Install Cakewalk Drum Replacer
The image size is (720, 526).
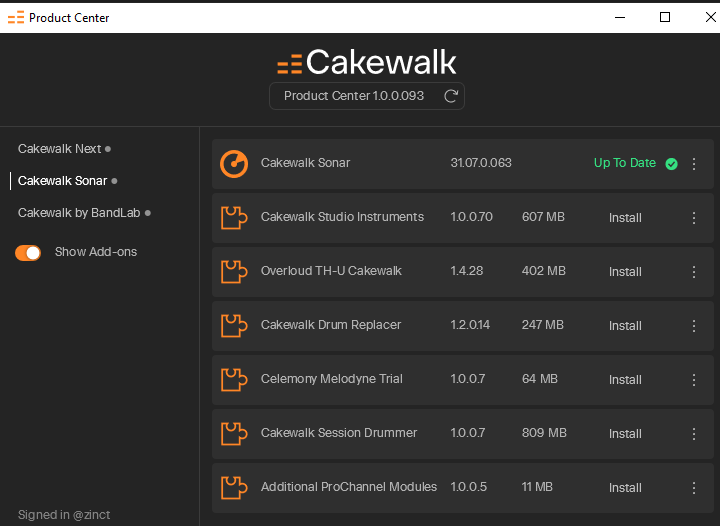(625, 325)
